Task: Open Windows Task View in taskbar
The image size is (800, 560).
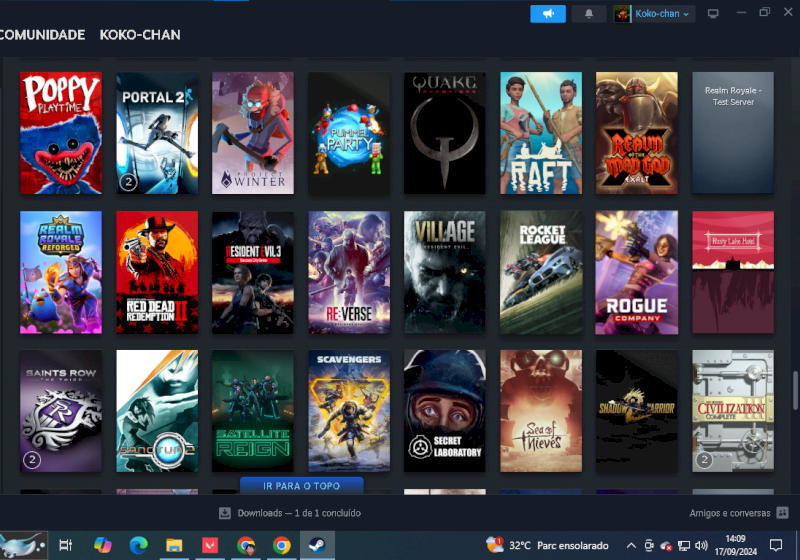Action: [66, 545]
